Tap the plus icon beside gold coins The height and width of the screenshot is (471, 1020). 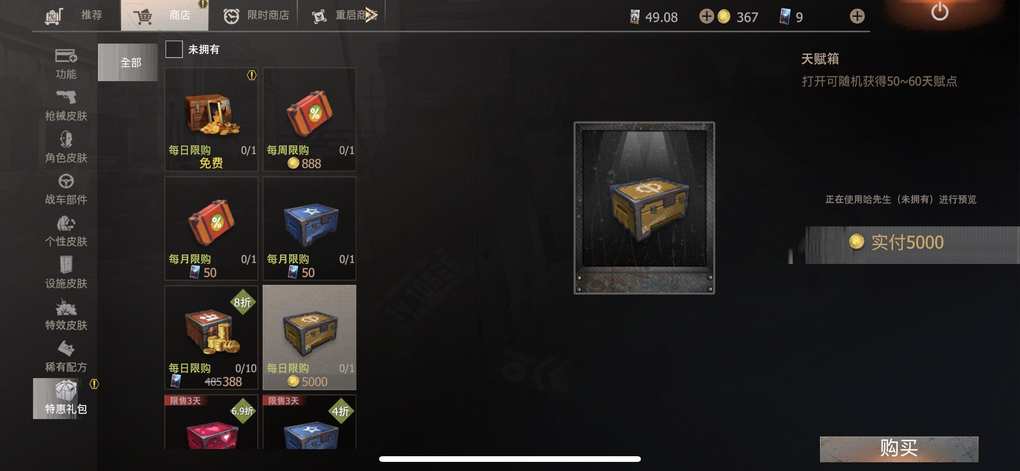(x=706, y=16)
